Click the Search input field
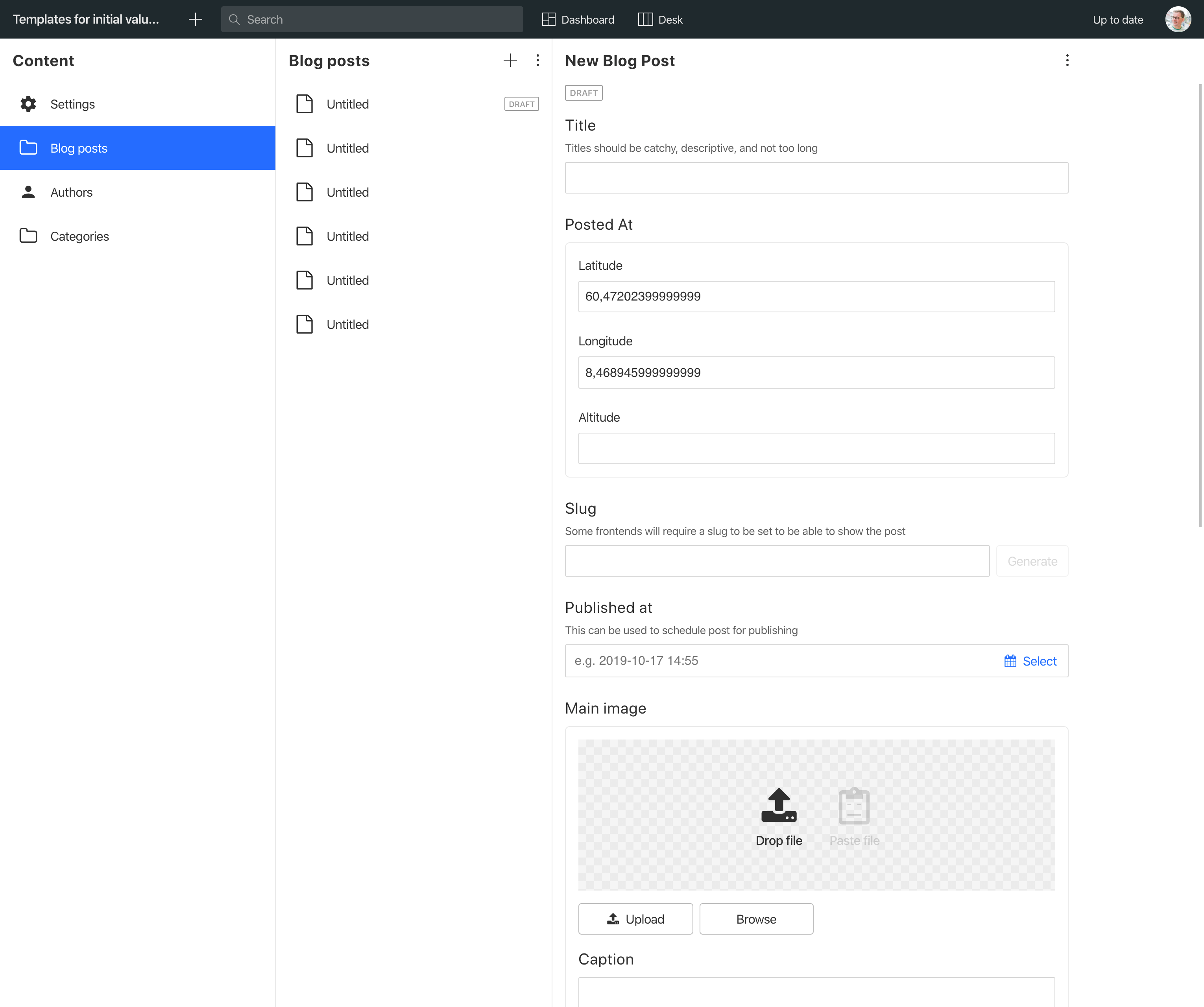The height and width of the screenshot is (1007, 1204). (372, 20)
